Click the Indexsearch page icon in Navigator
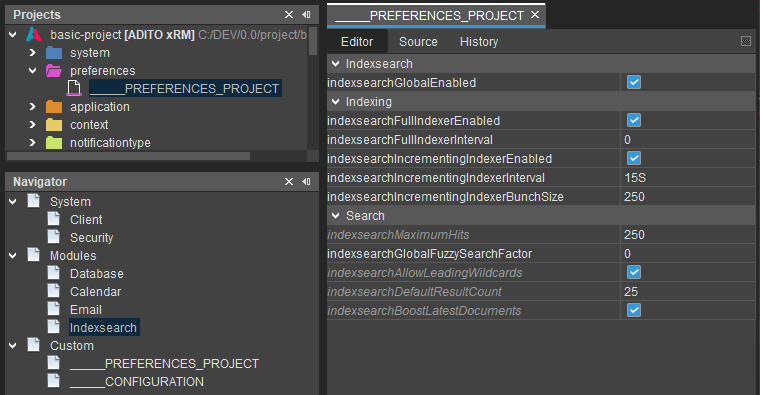760x395 pixels. pos(54,327)
